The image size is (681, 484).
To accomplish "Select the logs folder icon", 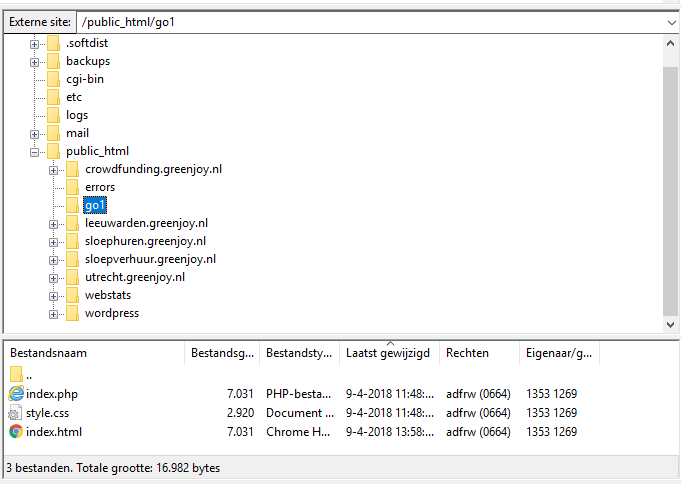I will coord(53,115).
